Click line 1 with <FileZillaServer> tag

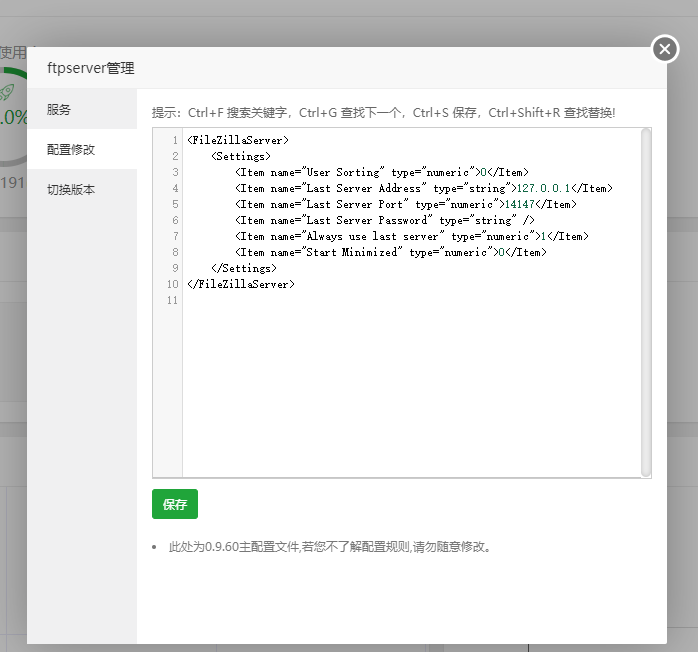pos(238,140)
